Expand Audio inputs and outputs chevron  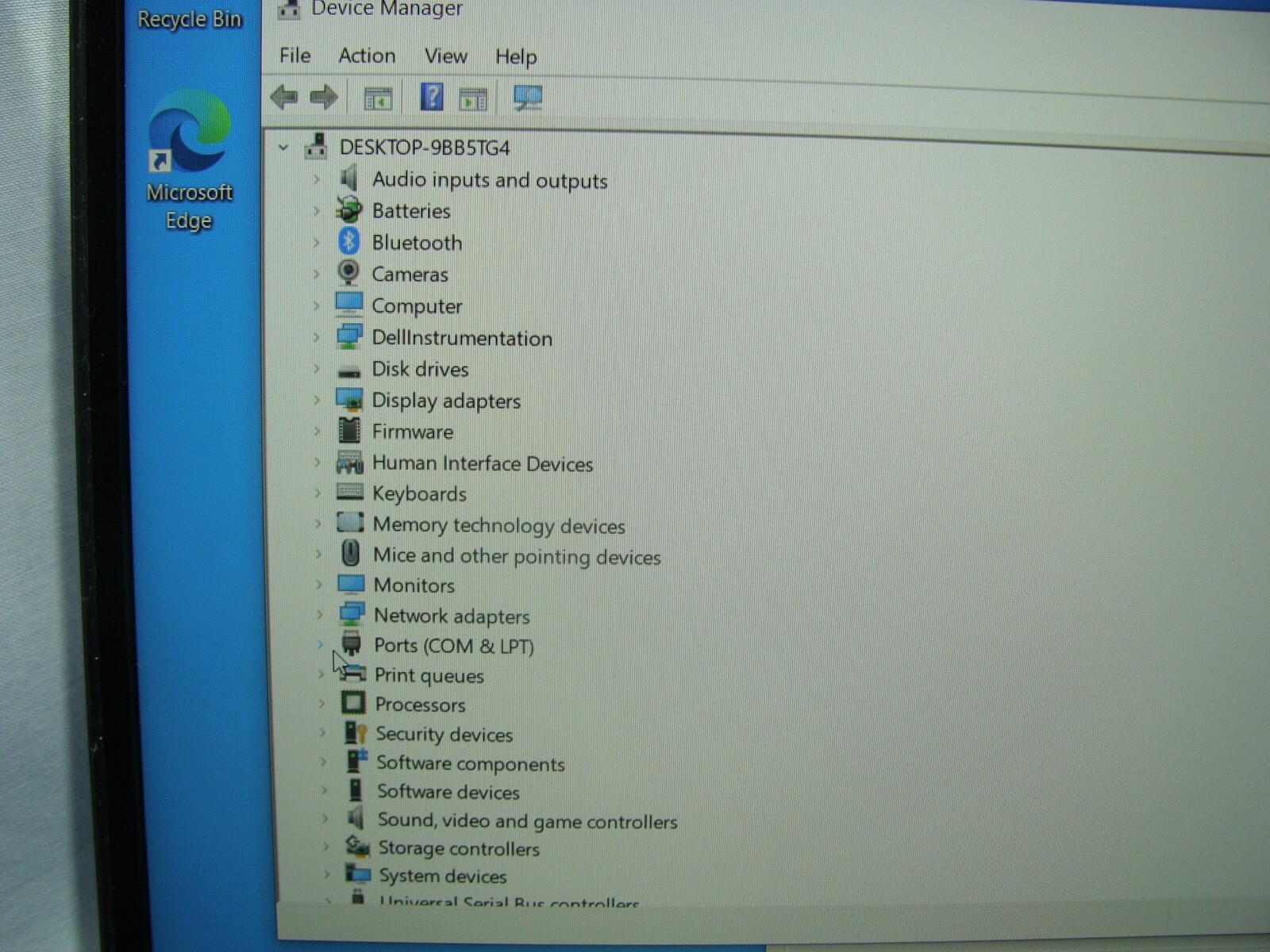(316, 179)
